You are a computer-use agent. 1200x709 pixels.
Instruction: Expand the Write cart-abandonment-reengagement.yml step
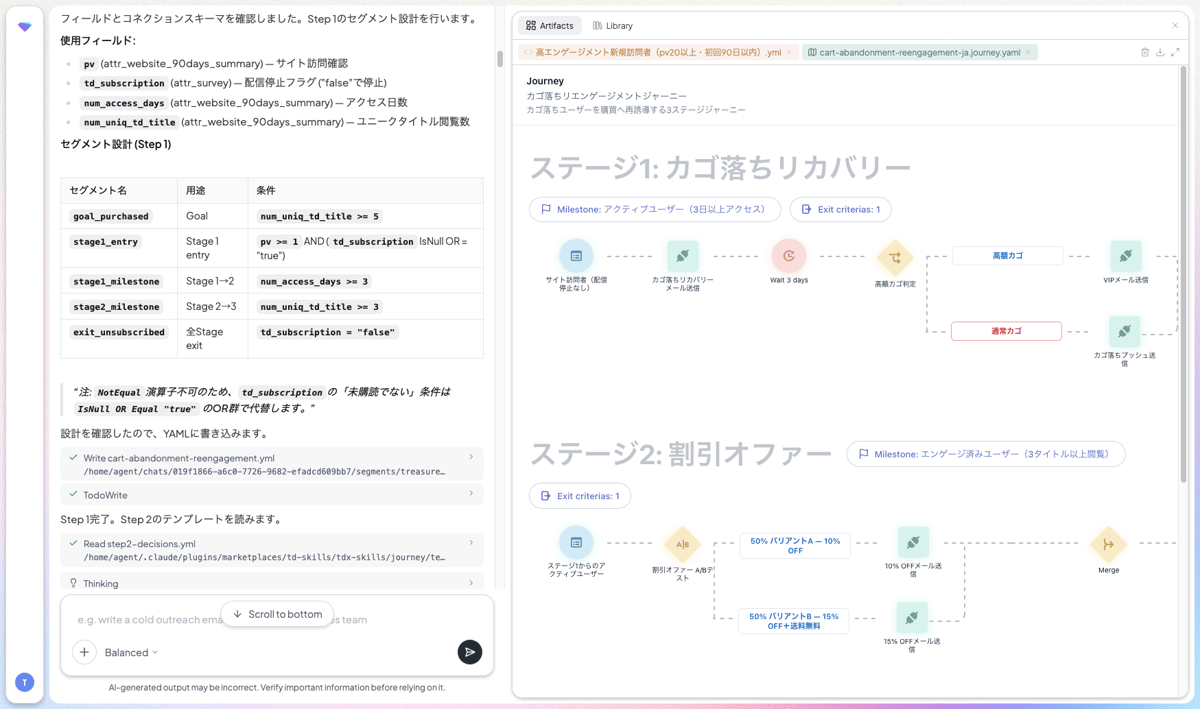click(272, 464)
